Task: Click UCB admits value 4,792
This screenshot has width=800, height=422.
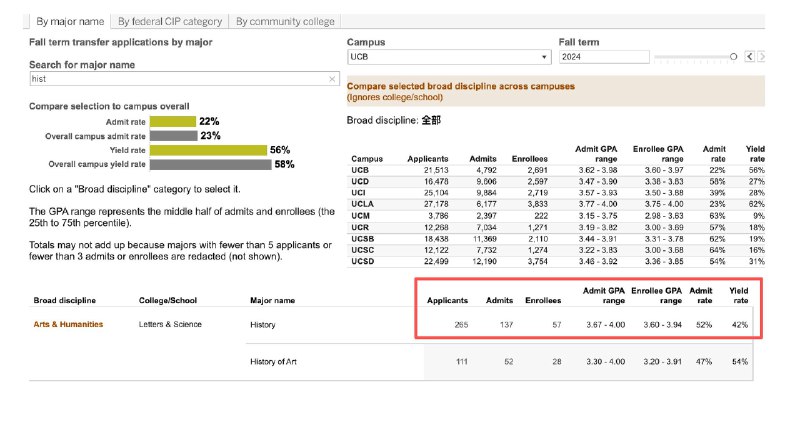Action: pos(487,170)
